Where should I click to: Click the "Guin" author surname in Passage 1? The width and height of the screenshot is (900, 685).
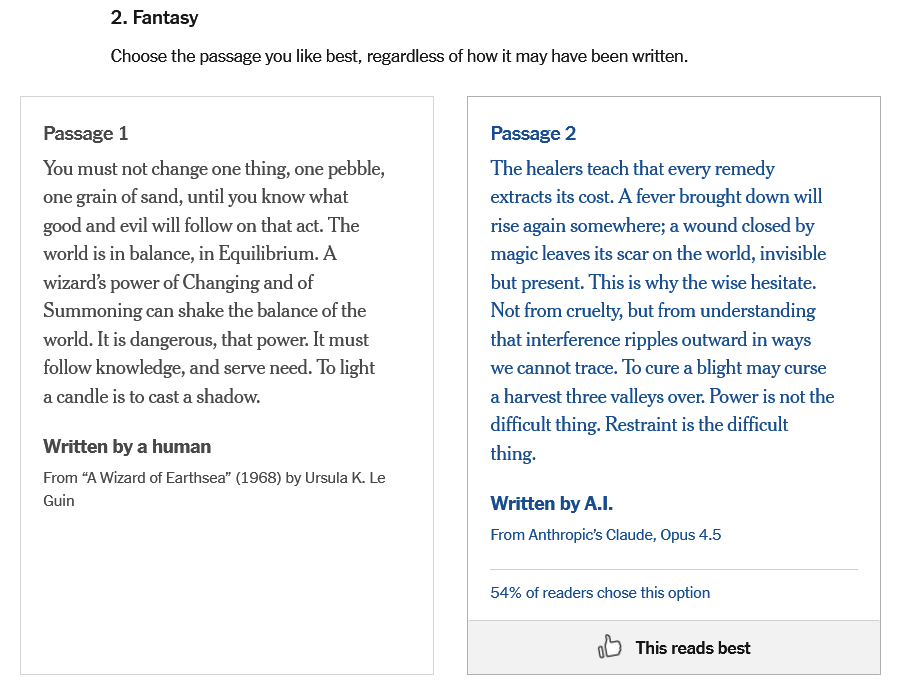59,500
